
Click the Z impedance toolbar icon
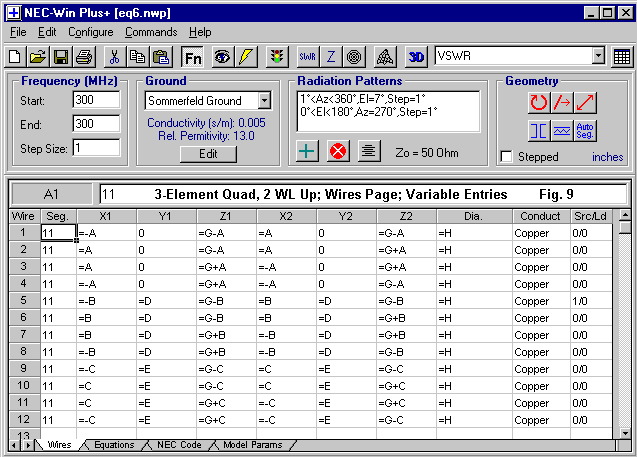pyautogui.click(x=331, y=57)
